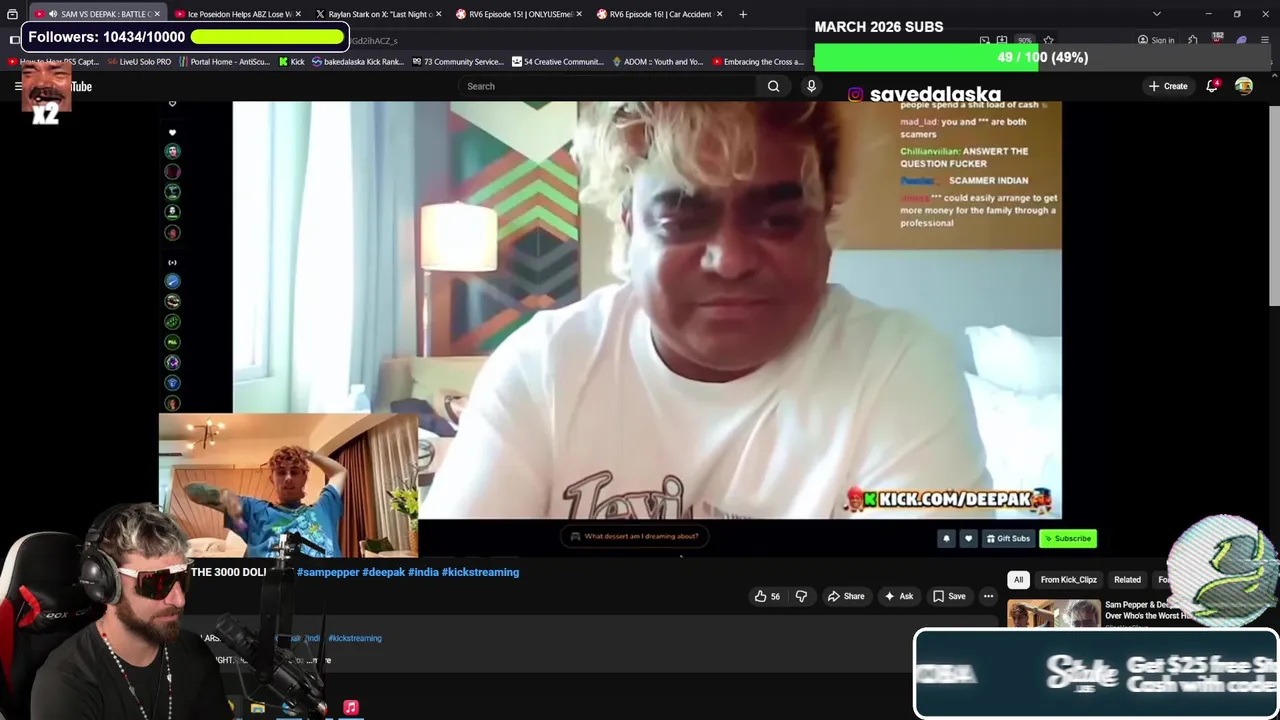This screenshot has height=720, width=1280.
Task: Open 54 Creative Communit bookmark
Action: (x=557, y=62)
